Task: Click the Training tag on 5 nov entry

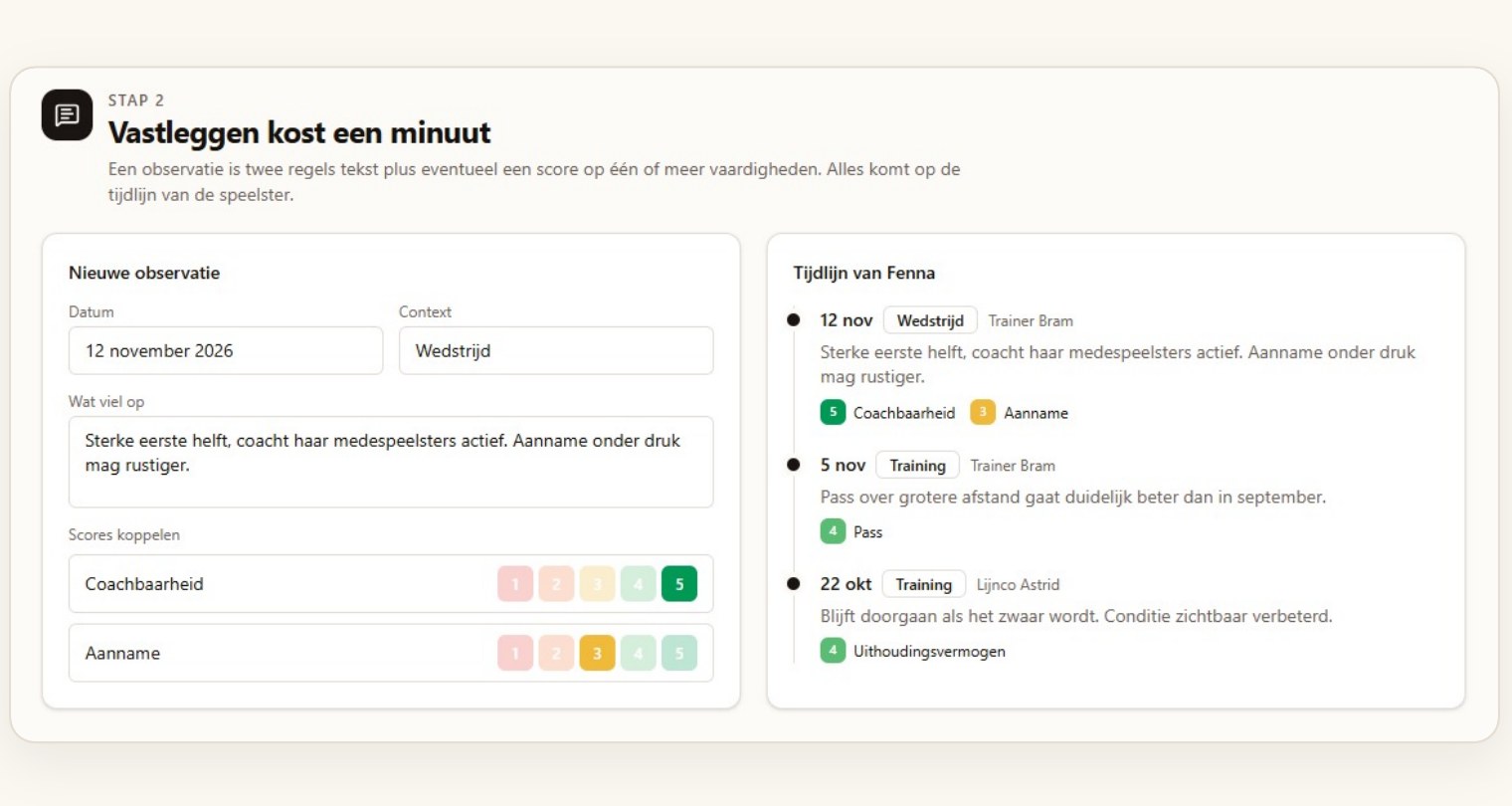Action: [x=917, y=466]
